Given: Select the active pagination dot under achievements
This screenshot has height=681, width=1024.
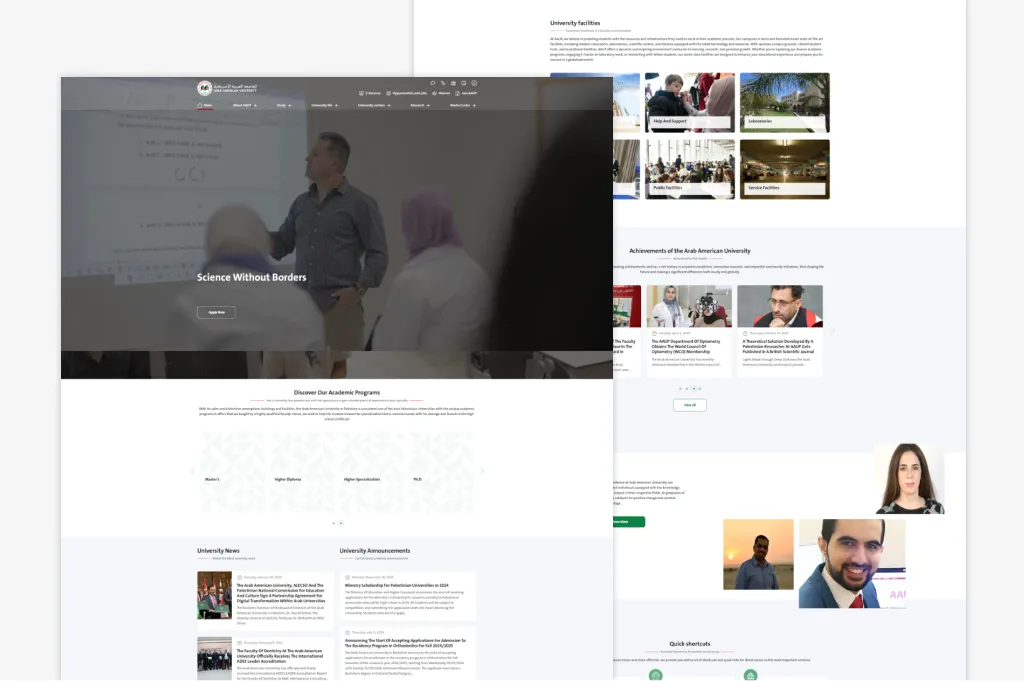Looking at the screenshot, I should click(x=693, y=388).
